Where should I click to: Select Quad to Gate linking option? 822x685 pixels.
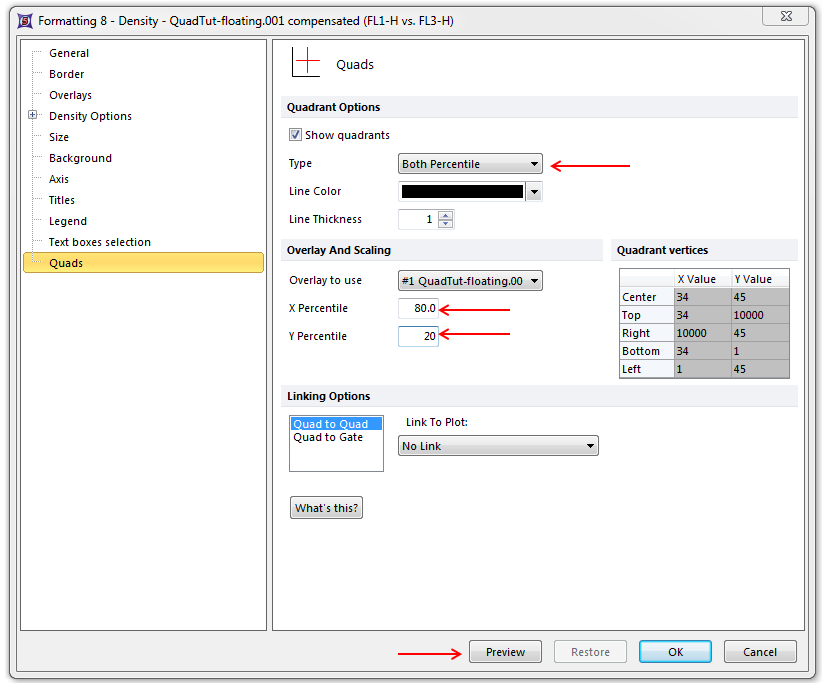tap(328, 437)
